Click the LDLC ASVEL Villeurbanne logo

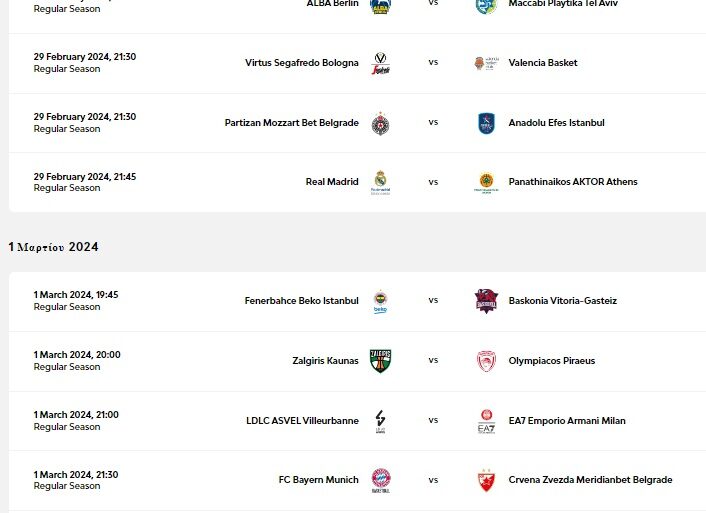pos(380,421)
